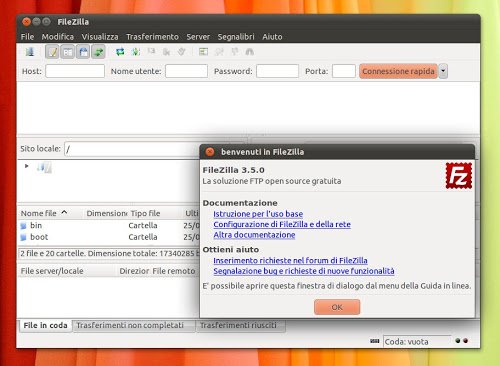This screenshot has height=366, width=500.
Task: Expand the root node in local tree
Action: 27,166
